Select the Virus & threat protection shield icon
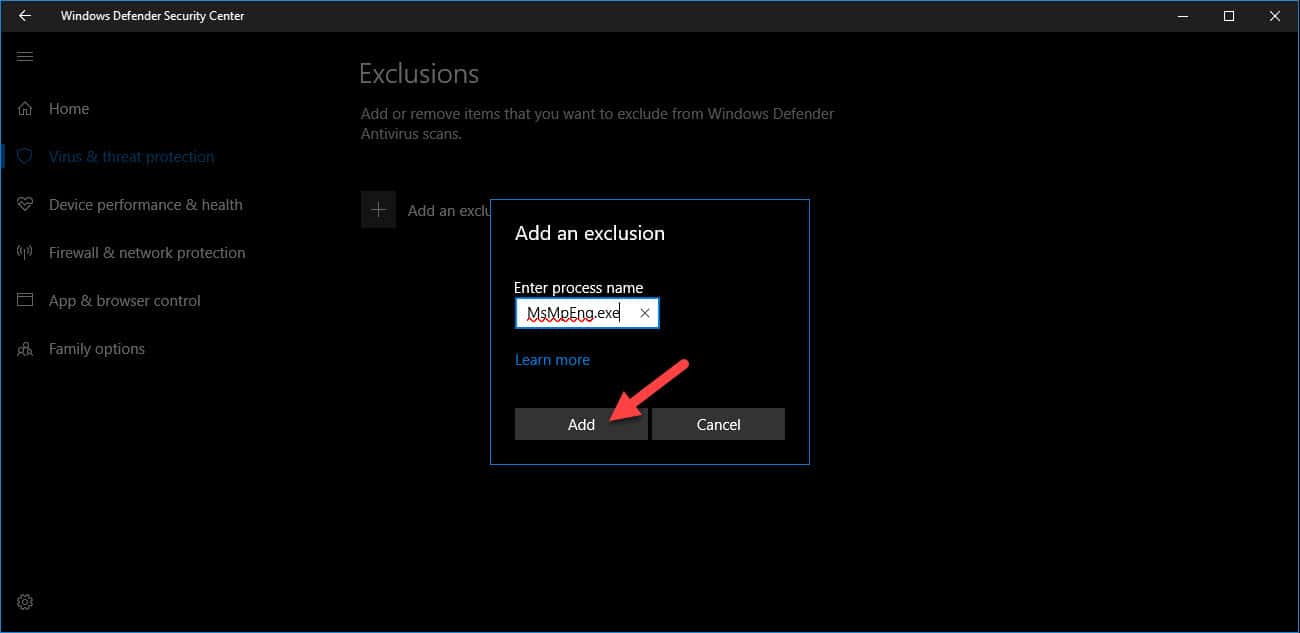The width and height of the screenshot is (1300, 633). click(x=26, y=157)
